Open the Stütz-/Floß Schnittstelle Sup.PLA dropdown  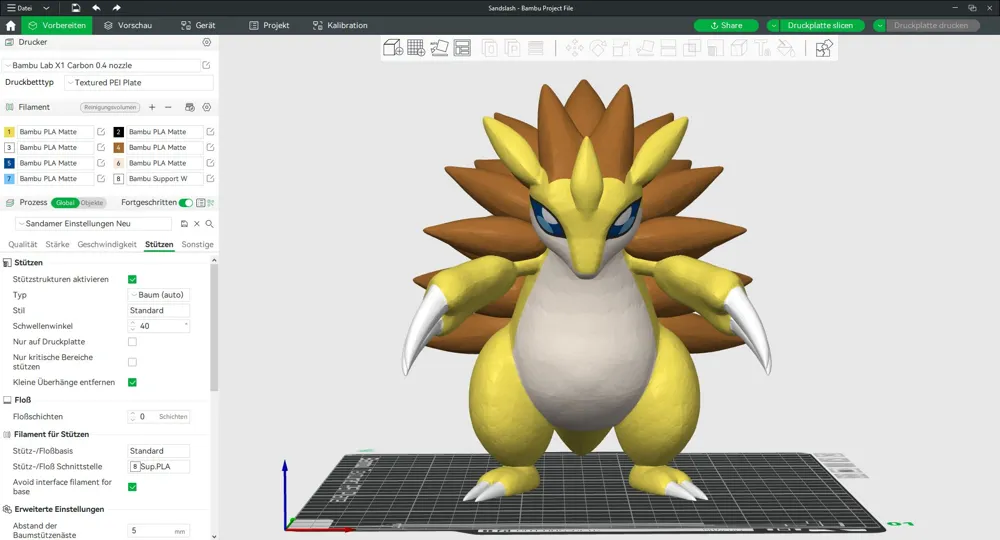coord(159,467)
